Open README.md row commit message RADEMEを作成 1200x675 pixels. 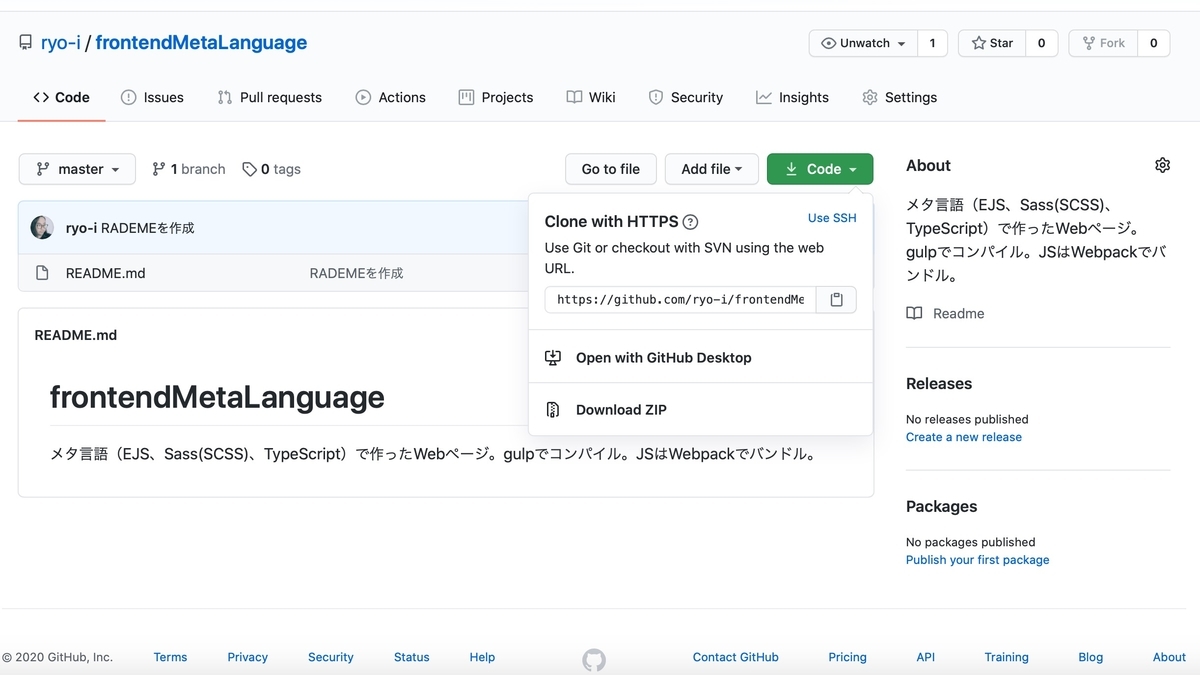356,273
